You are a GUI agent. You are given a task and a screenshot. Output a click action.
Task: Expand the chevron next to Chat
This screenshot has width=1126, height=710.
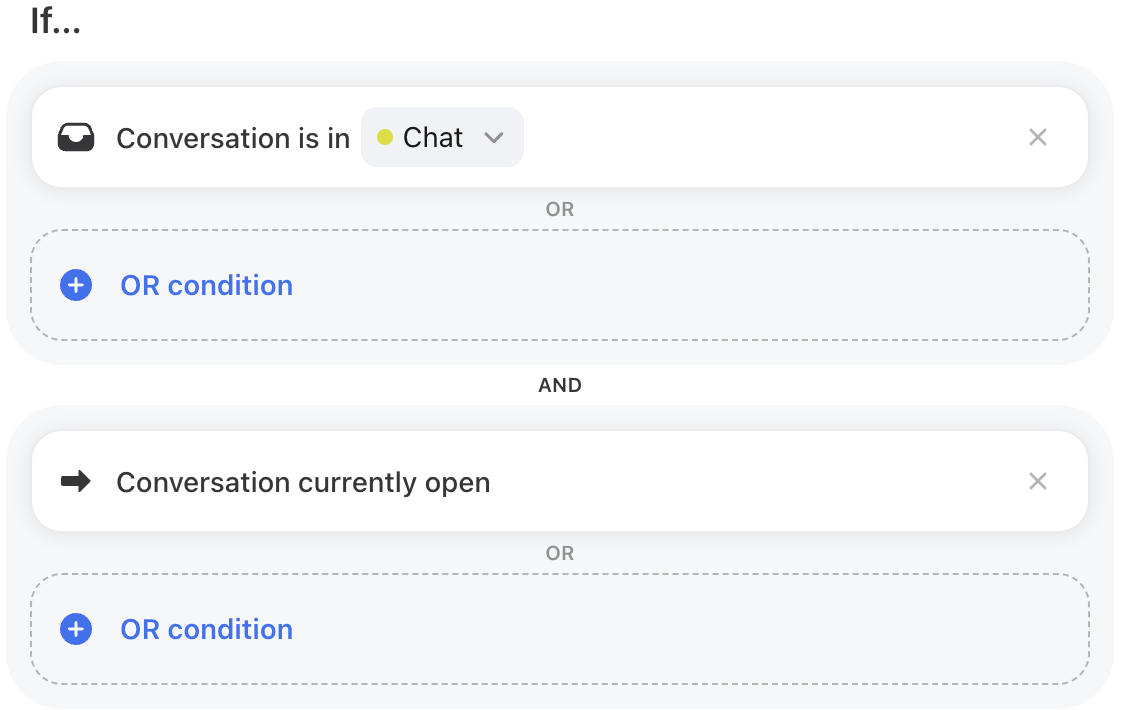494,137
